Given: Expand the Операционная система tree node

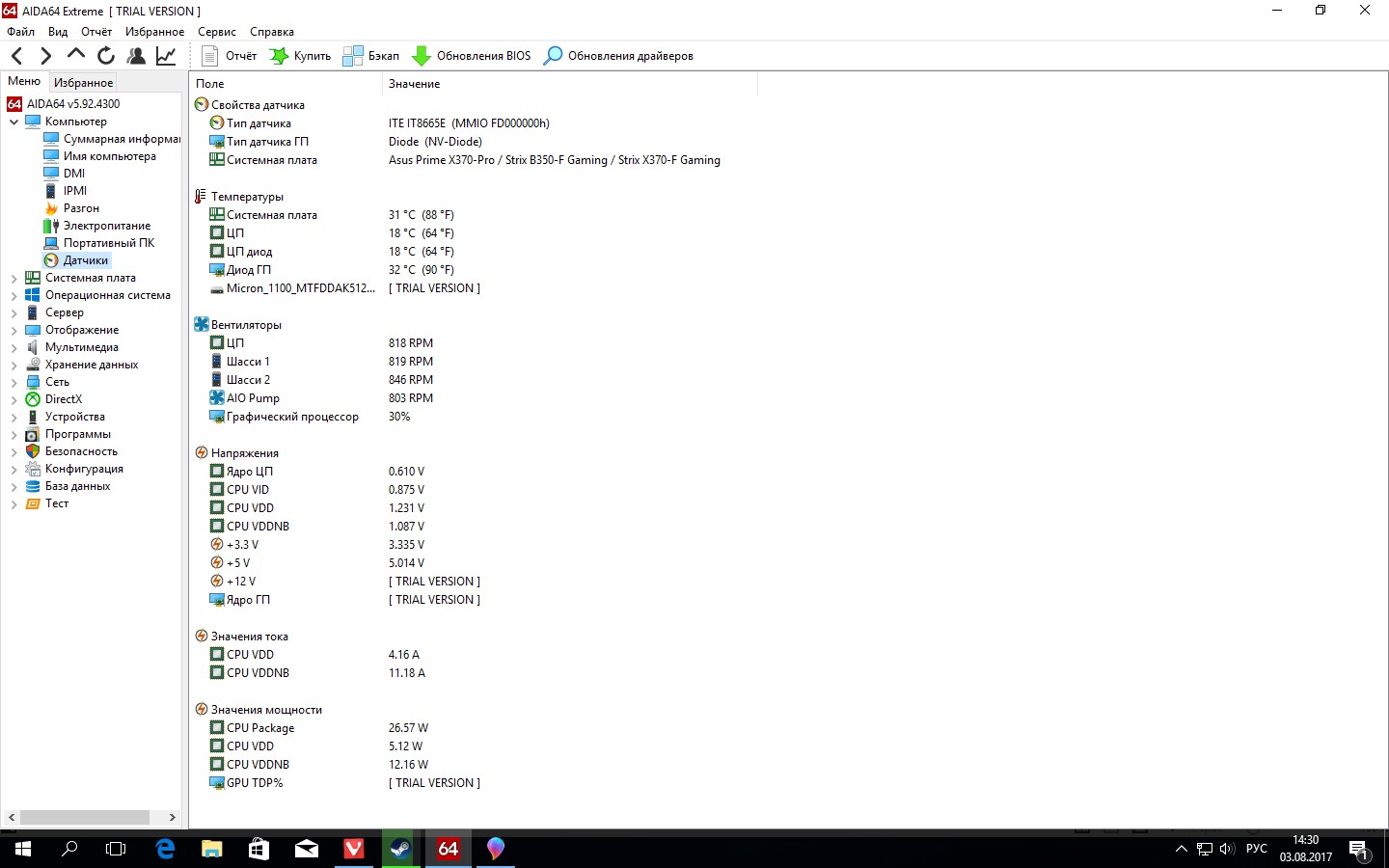Looking at the screenshot, I should pos(14,295).
